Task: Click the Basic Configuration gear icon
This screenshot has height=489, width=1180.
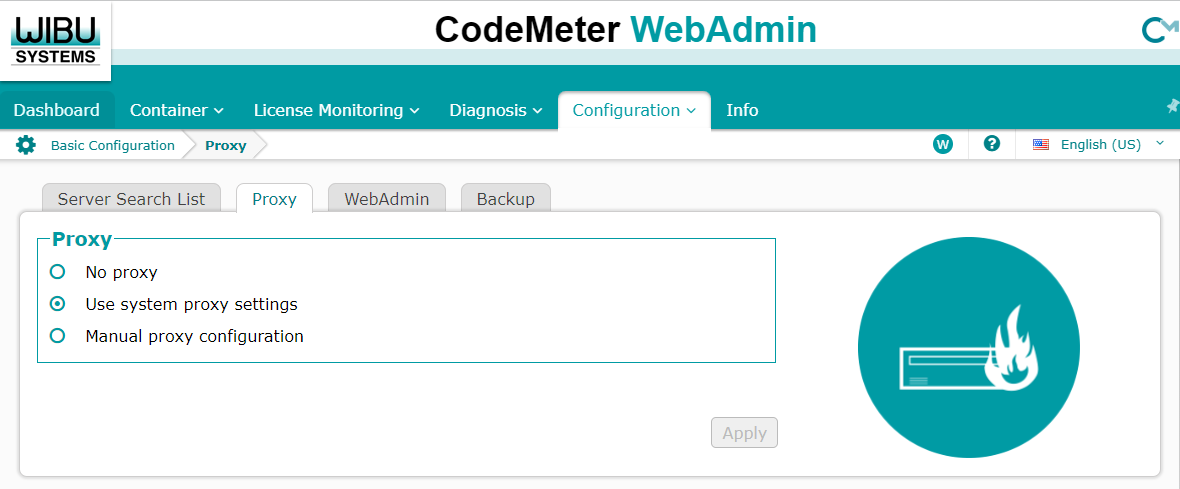Action: 26,145
